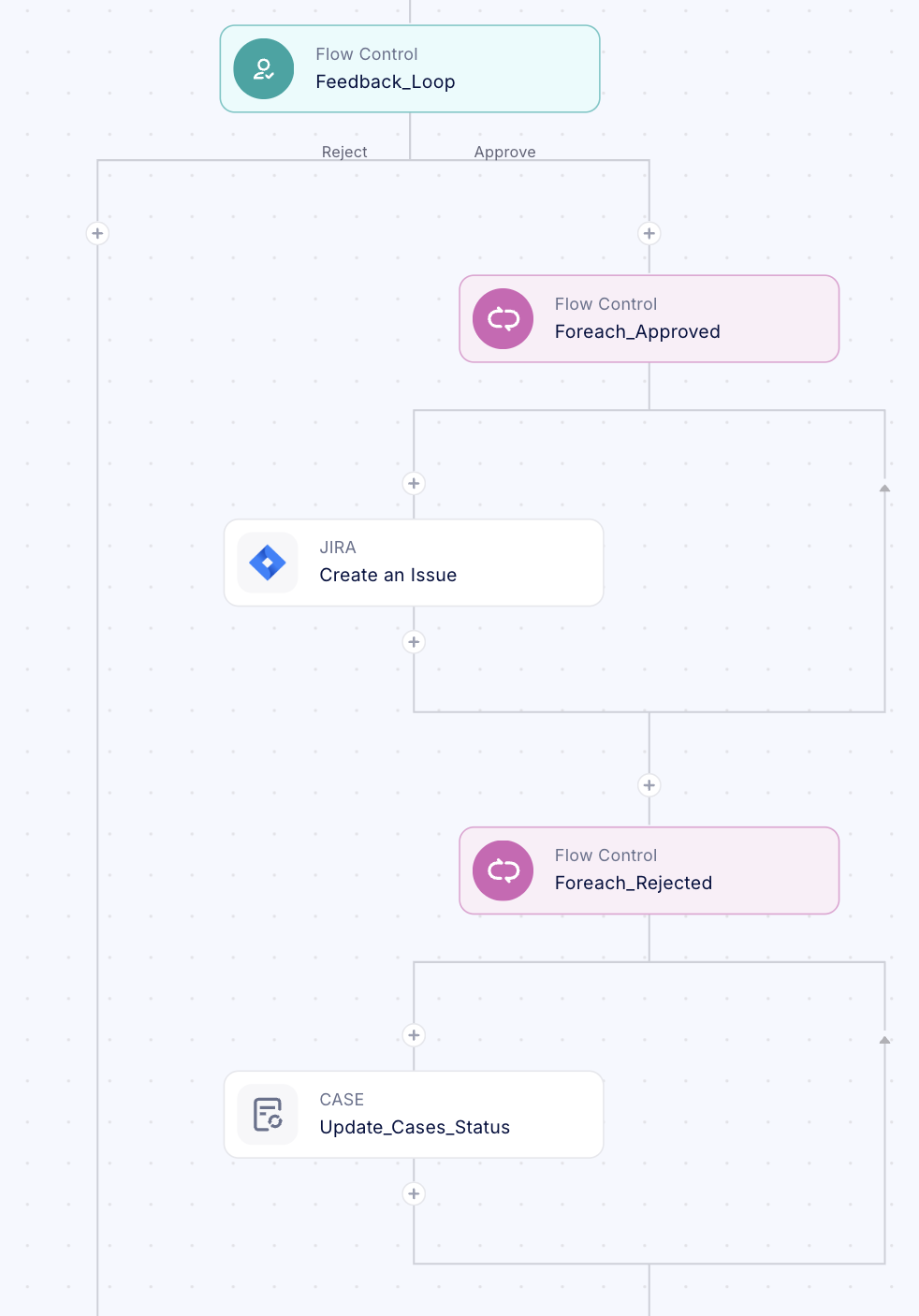Click the JIRA diamond logo icon
Image resolution: width=919 pixels, height=1316 pixels.
(x=268, y=563)
